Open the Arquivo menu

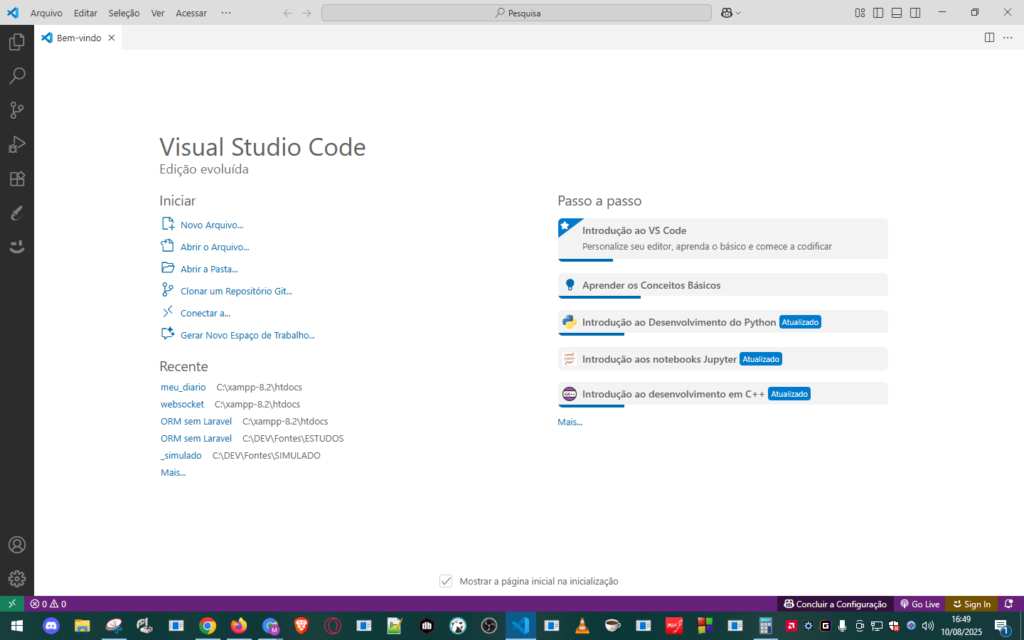click(x=46, y=13)
